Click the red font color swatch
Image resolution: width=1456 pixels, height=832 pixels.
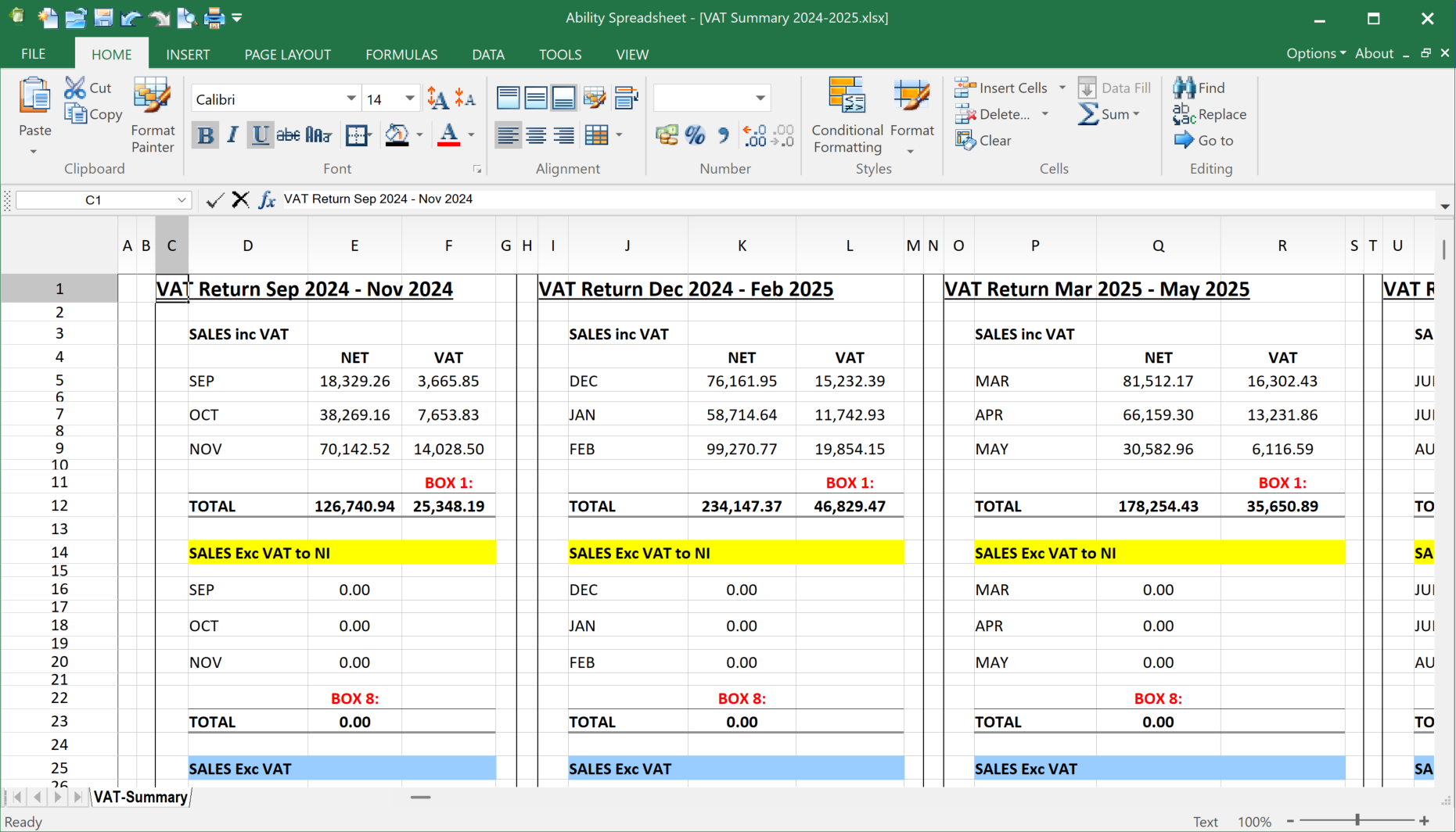click(x=448, y=136)
